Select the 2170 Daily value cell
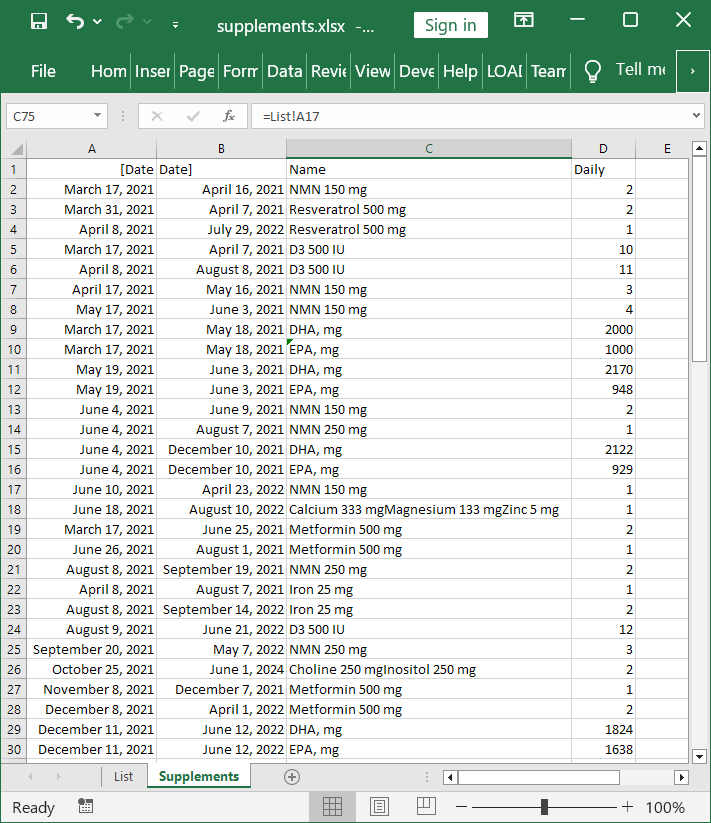The width and height of the screenshot is (711, 823). pos(603,370)
